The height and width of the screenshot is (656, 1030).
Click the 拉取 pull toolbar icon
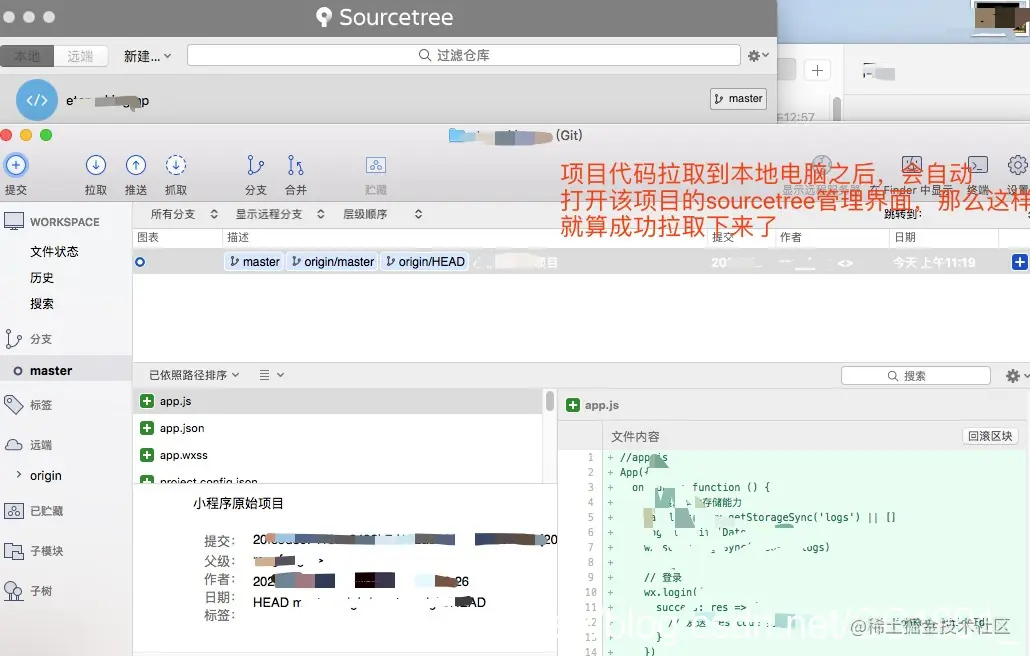(x=96, y=165)
